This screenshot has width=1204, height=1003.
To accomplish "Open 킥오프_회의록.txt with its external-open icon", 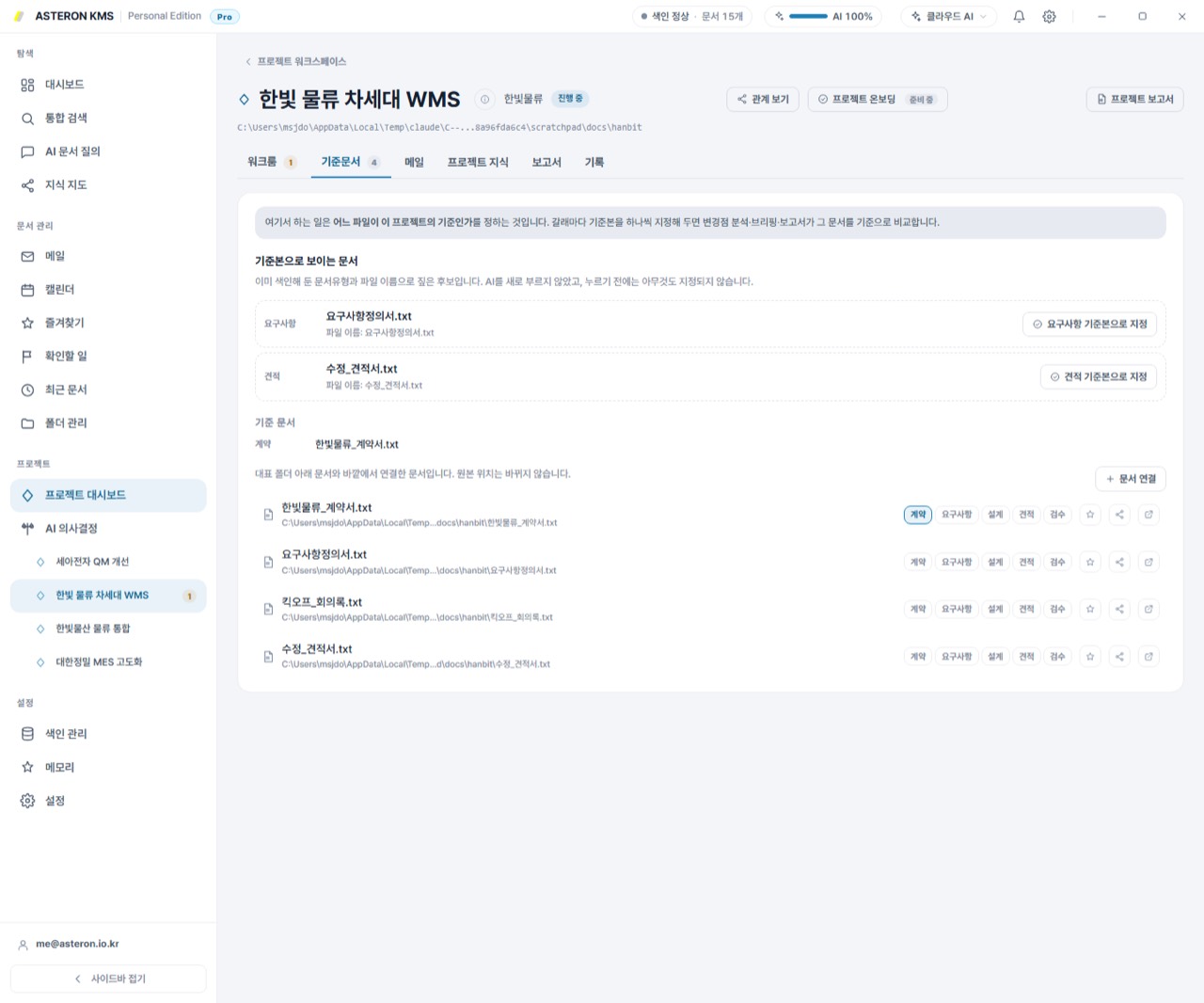I will coord(1149,609).
